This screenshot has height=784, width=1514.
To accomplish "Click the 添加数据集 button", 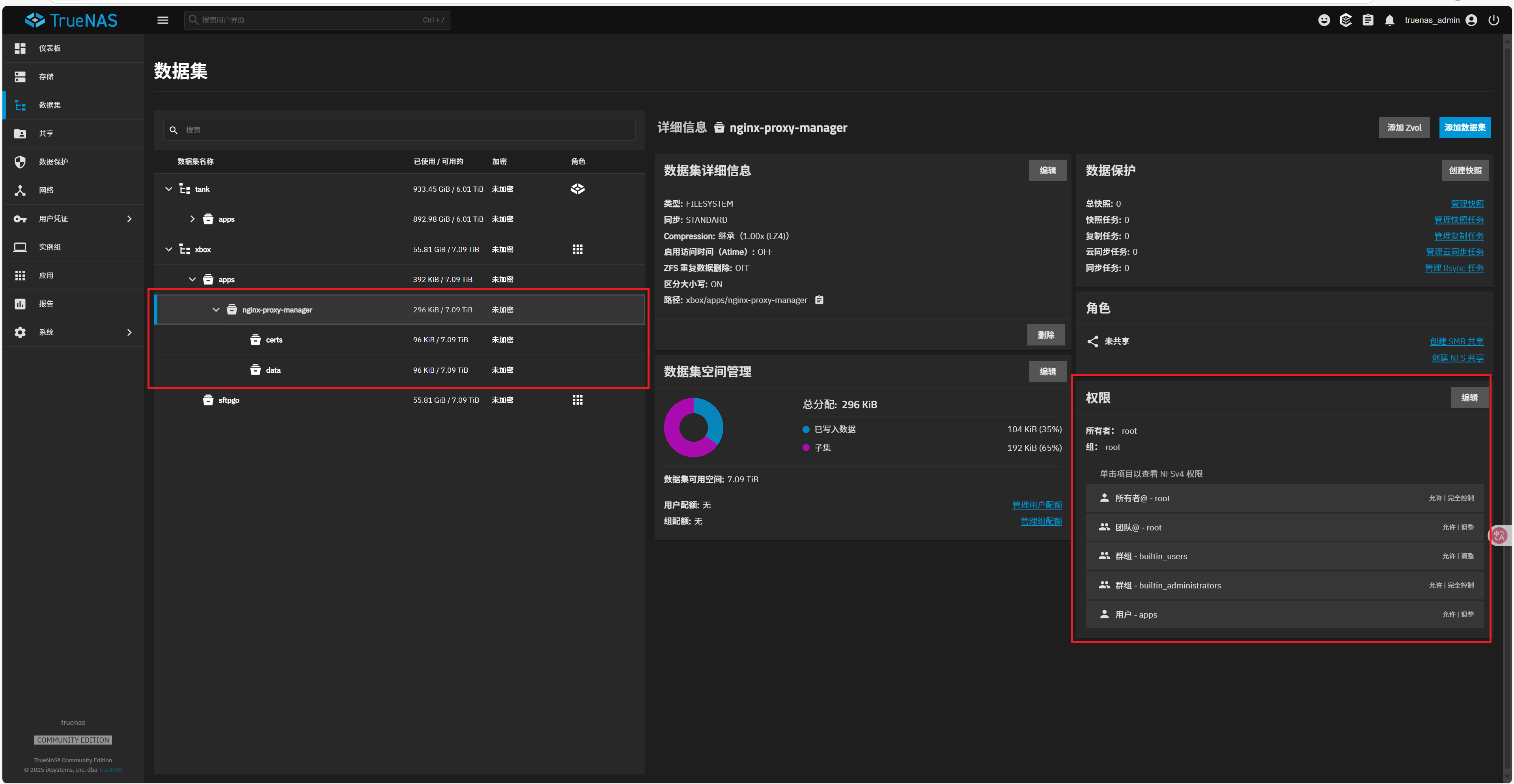I will click(x=1465, y=127).
